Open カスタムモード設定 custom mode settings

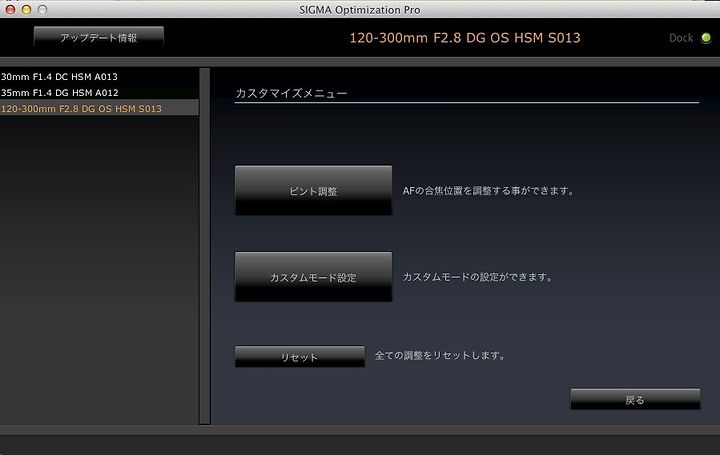point(314,276)
